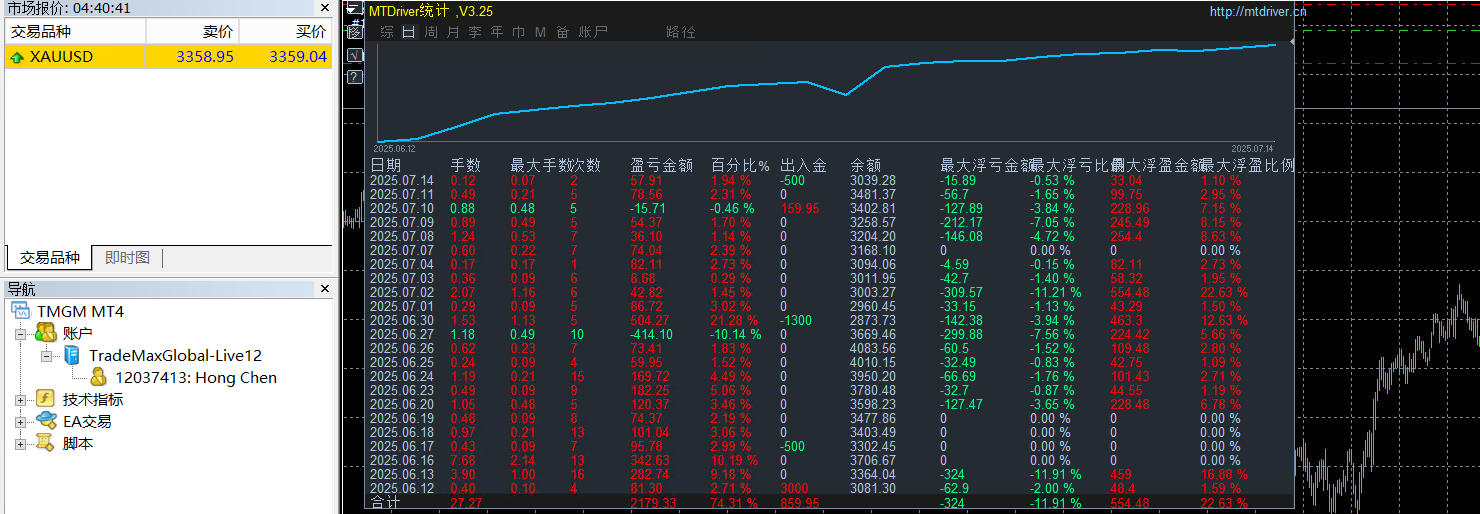1480x514 pixels.
Task: Collapse the TradeMaxGlobal-Live12 tree node
Action: 47,356
